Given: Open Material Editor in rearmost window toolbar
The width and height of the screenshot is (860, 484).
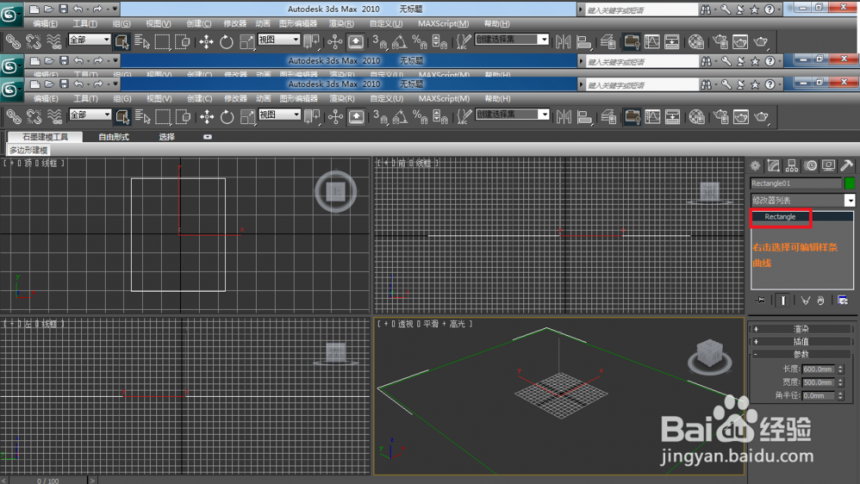Looking at the screenshot, I should coord(696,42).
